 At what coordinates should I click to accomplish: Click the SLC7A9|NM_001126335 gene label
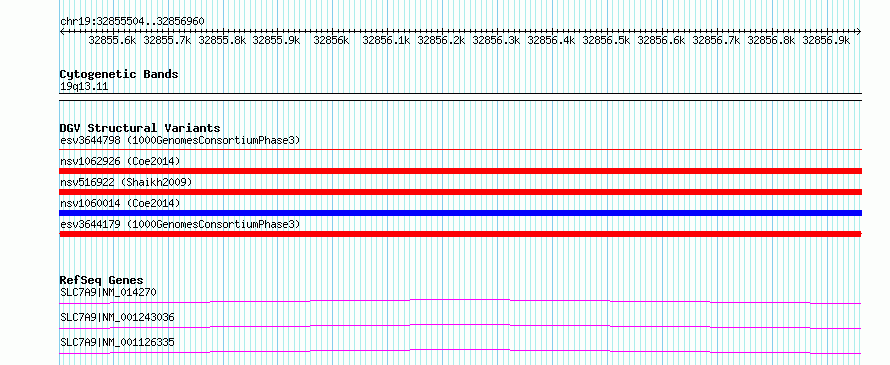pos(117,342)
